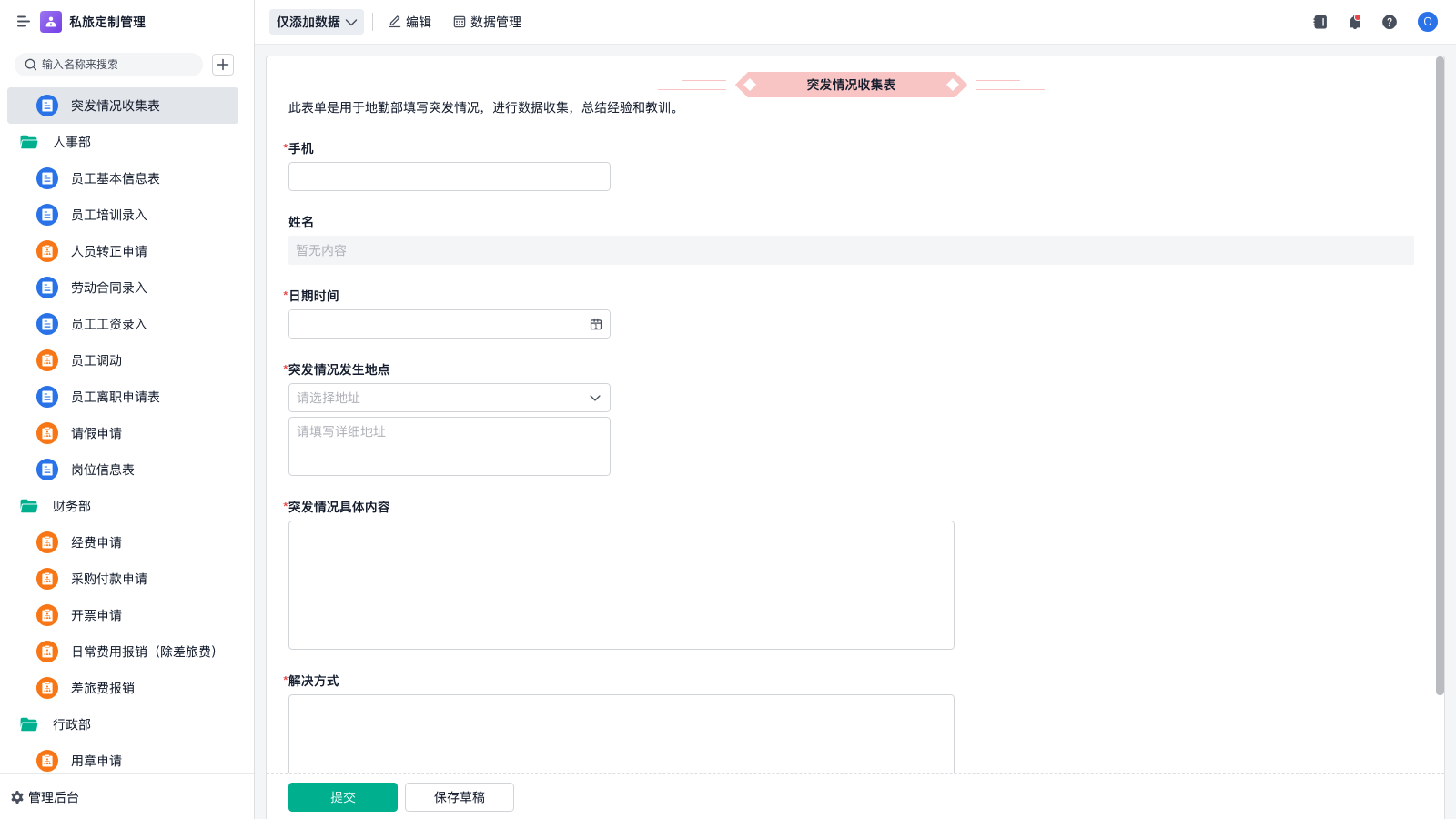Click the 手机 input field
Viewport: 1456px width, 819px height.
[x=450, y=177]
